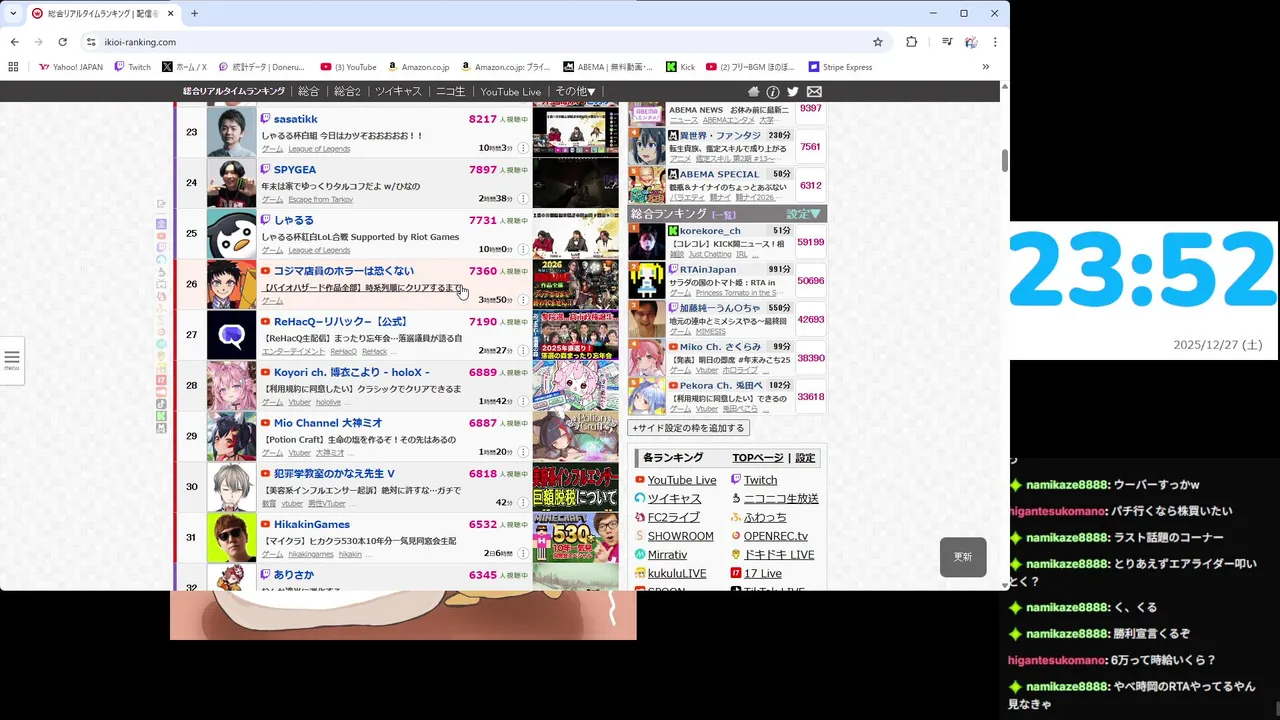The width and height of the screenshot is (1280, 720).
Task: Open the Chrome extensions puzzle icon
Action: (911, 42)
